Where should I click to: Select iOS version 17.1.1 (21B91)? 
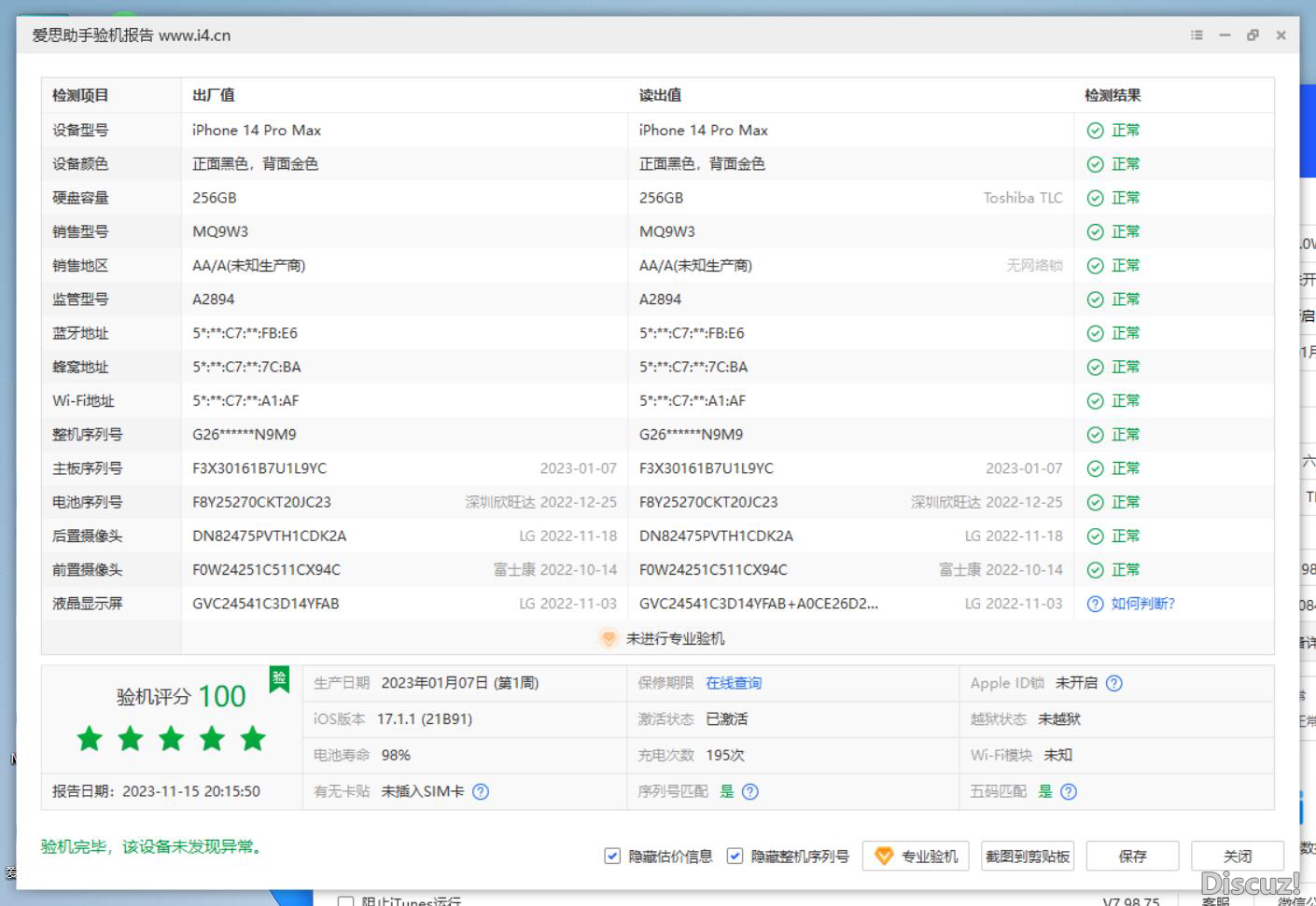(x=425, y=719)
